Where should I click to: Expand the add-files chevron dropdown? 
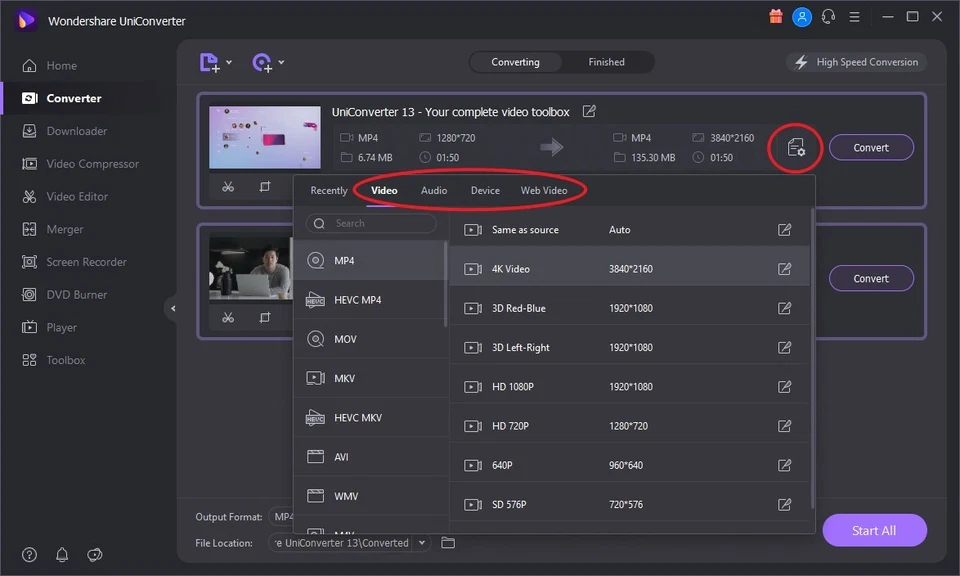click(226, 62)
